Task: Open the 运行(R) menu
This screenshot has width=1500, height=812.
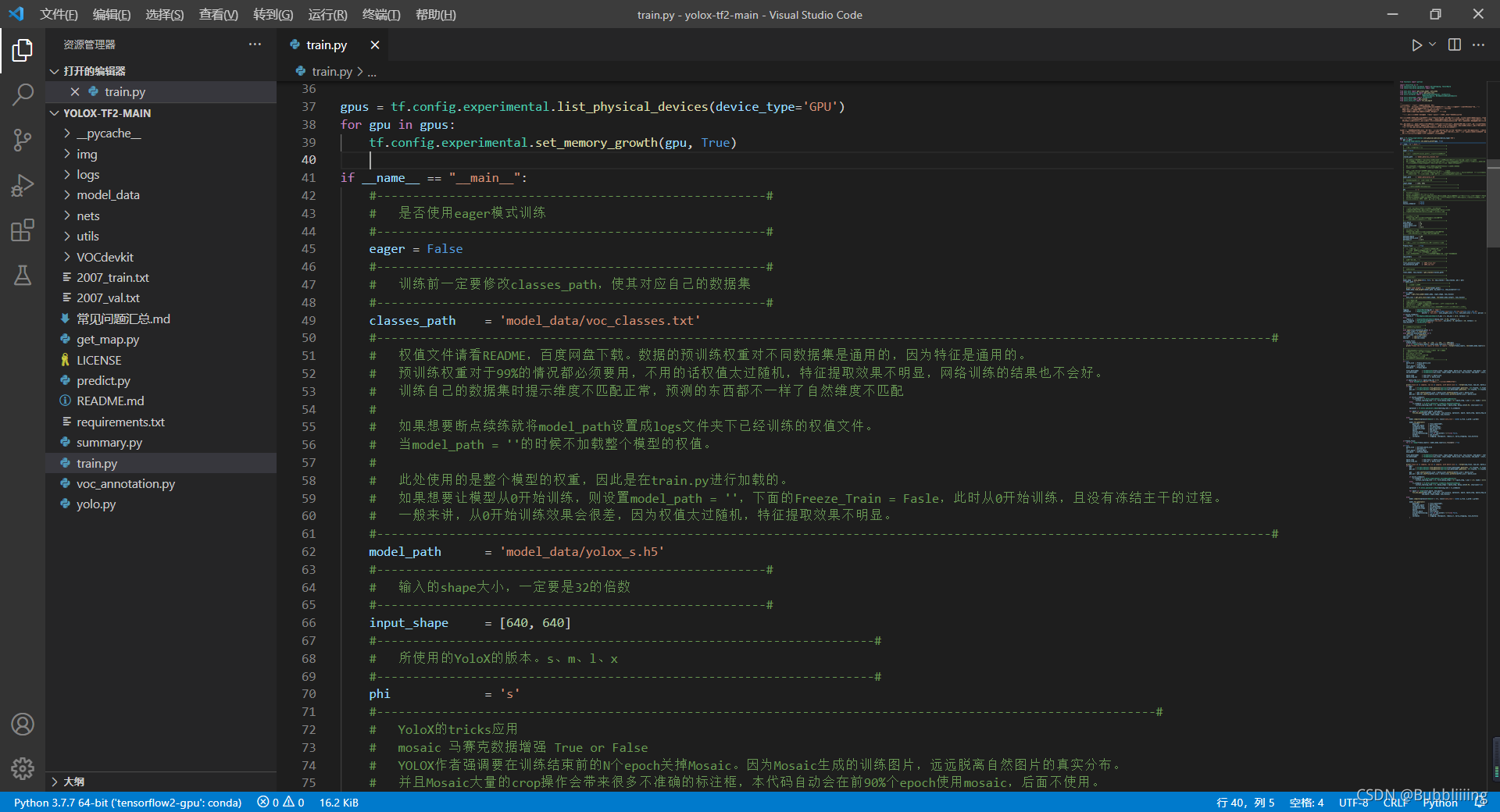Action: [327, 15]
